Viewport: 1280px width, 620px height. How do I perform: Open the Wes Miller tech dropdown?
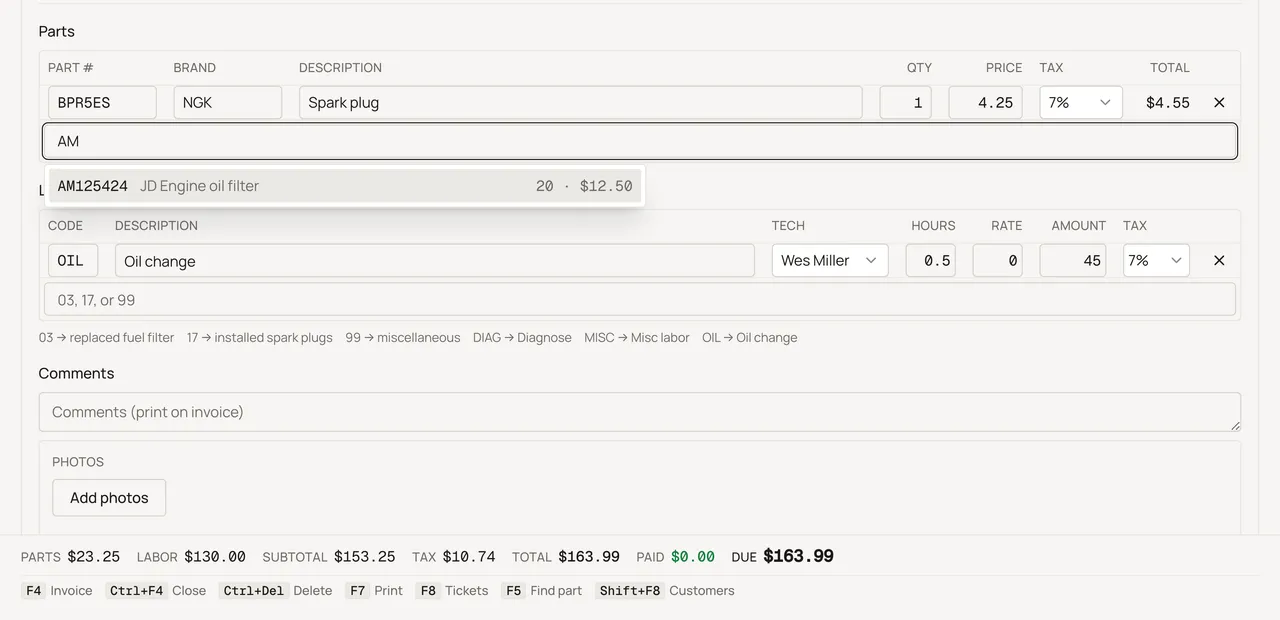point(830,260)
